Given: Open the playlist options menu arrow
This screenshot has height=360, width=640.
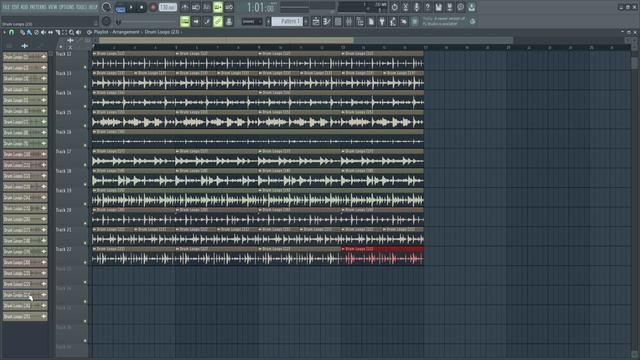Looking at the screenshot, I should point(4,32).
